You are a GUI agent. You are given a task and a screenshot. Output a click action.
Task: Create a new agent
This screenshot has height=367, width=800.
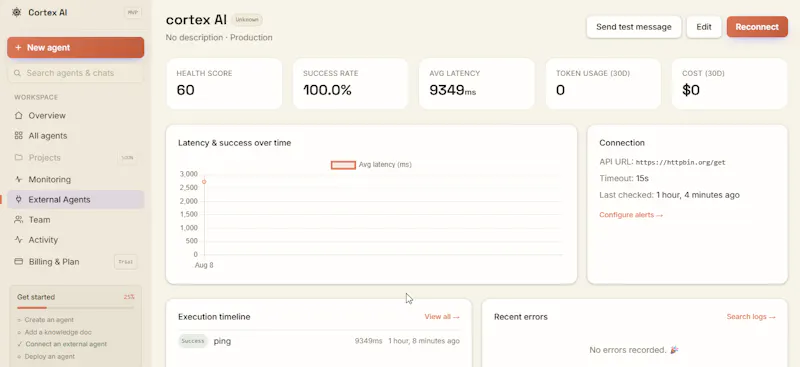76,47
